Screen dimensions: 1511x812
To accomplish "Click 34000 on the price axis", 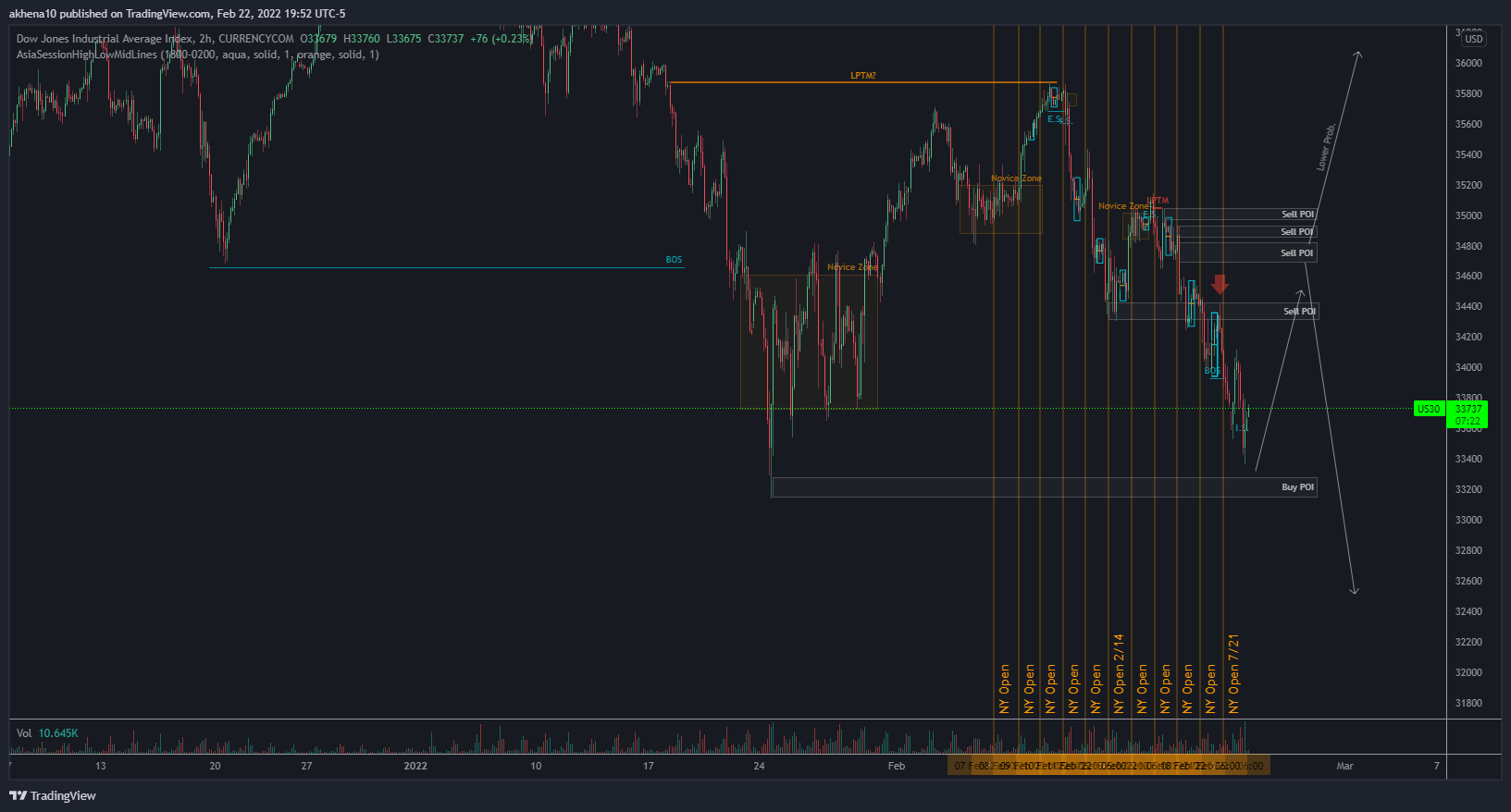I will [1468, 368].
